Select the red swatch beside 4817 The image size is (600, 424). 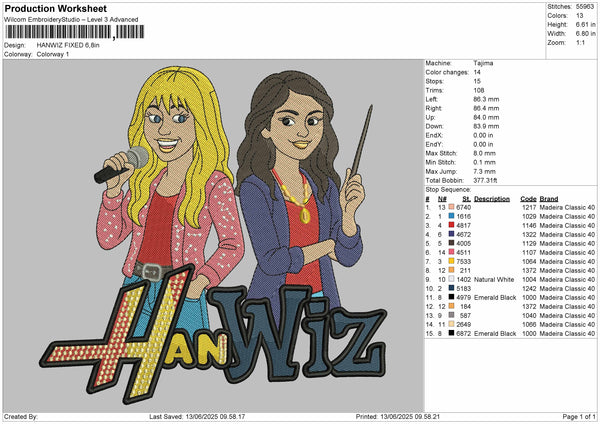(x=451, y=225)
